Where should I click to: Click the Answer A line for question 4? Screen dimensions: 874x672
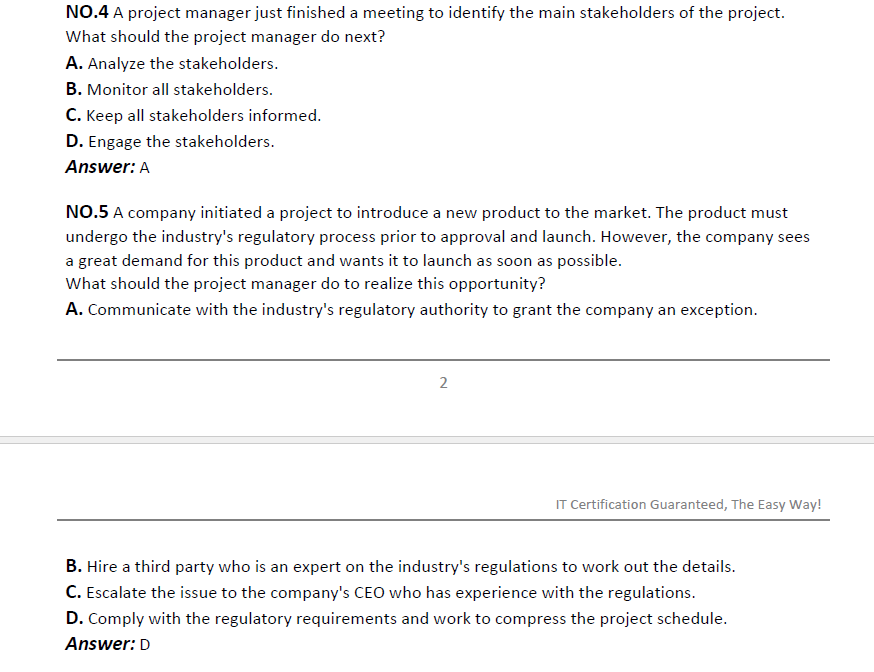(x=108, y=167)
